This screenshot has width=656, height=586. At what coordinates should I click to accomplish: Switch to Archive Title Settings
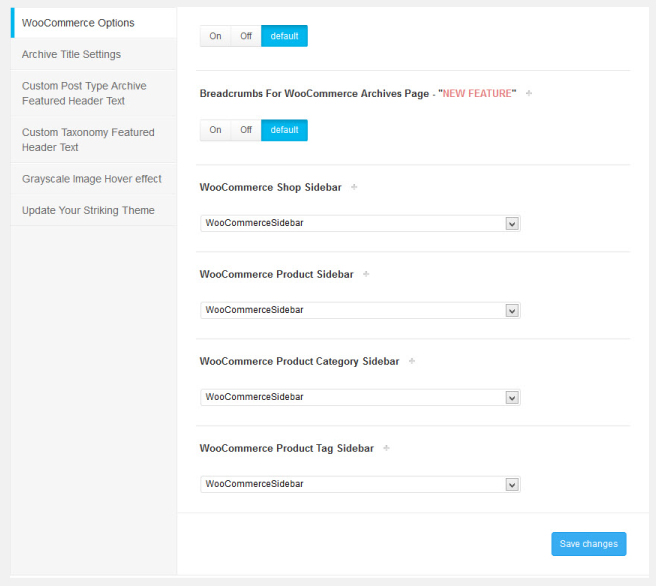93,54
